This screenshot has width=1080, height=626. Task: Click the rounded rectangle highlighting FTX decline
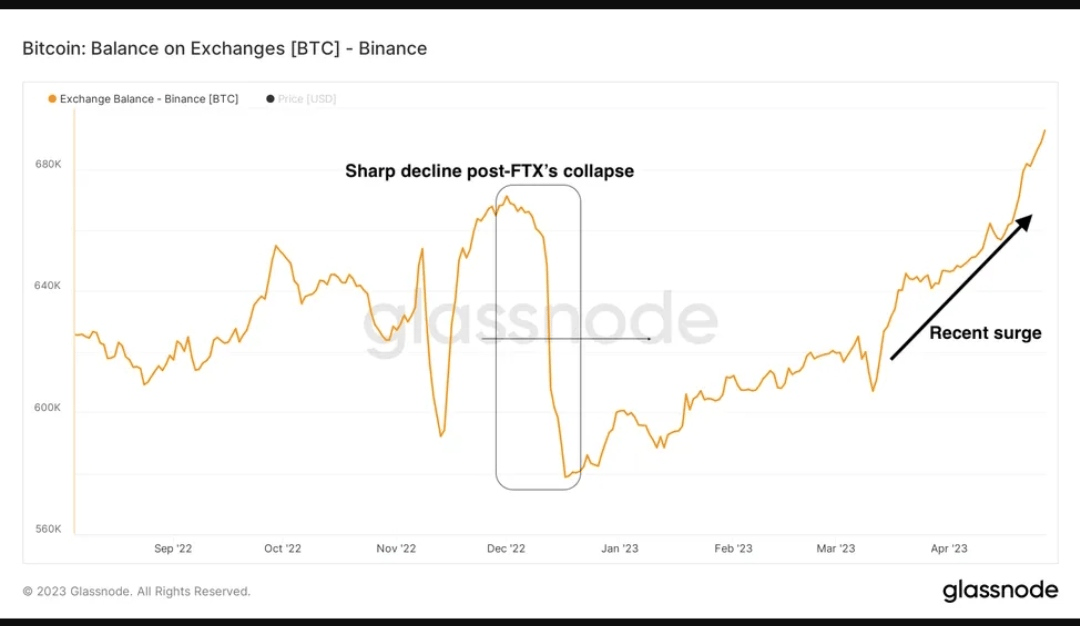pyautogui.click(x=538, y=337)
